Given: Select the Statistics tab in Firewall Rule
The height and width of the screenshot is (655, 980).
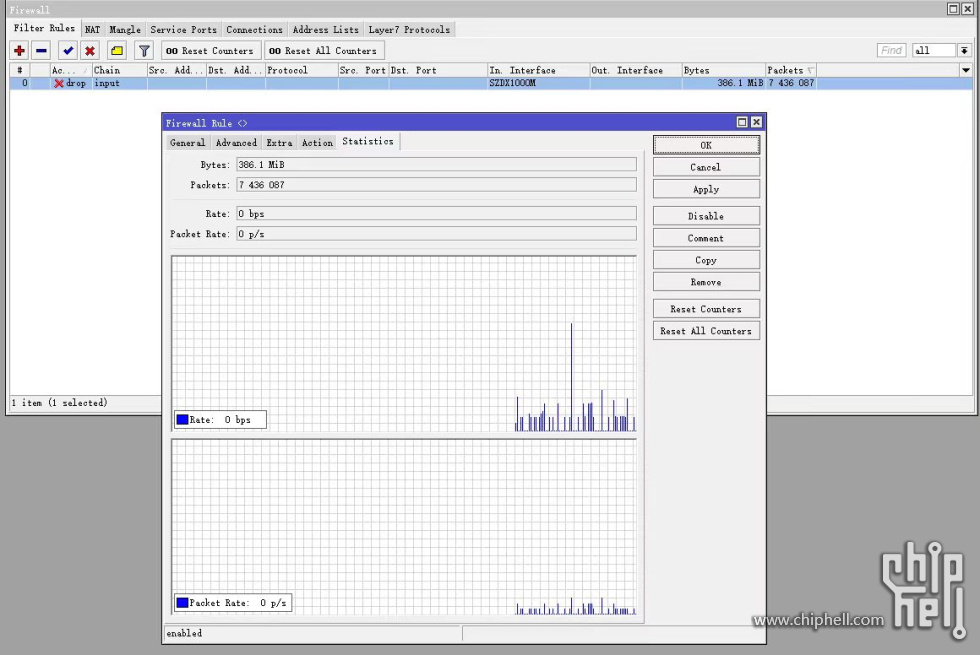Looking at the screenshot, I should [368, 141].
